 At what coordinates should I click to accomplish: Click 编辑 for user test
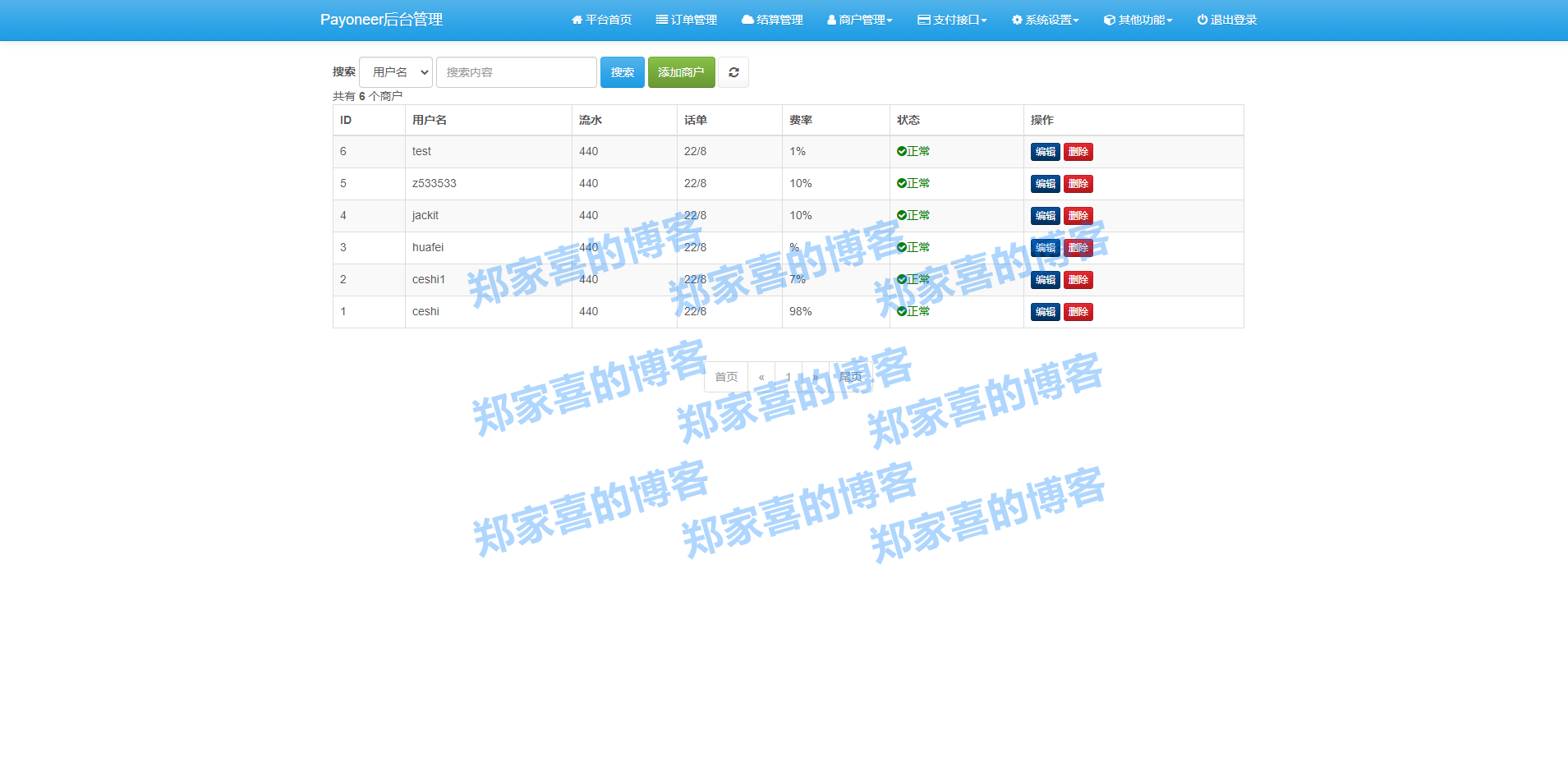1046,152
